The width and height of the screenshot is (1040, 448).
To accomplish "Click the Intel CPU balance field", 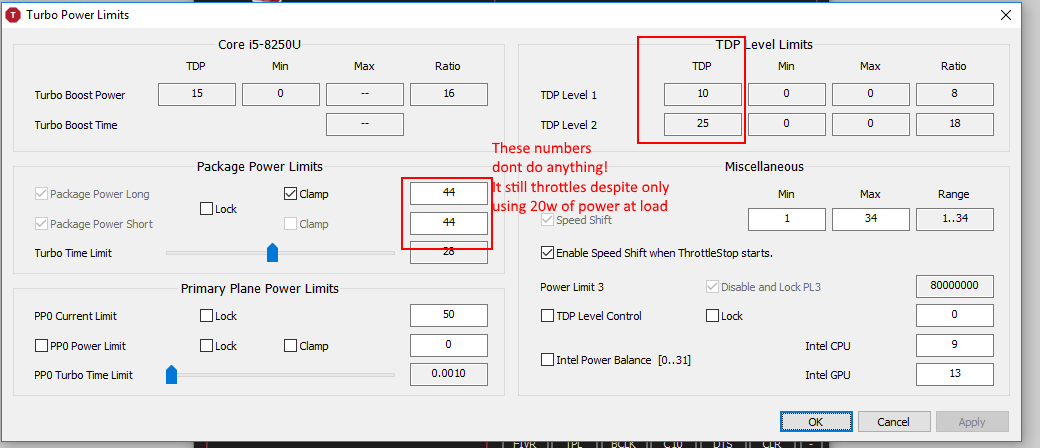I will 955,346.
